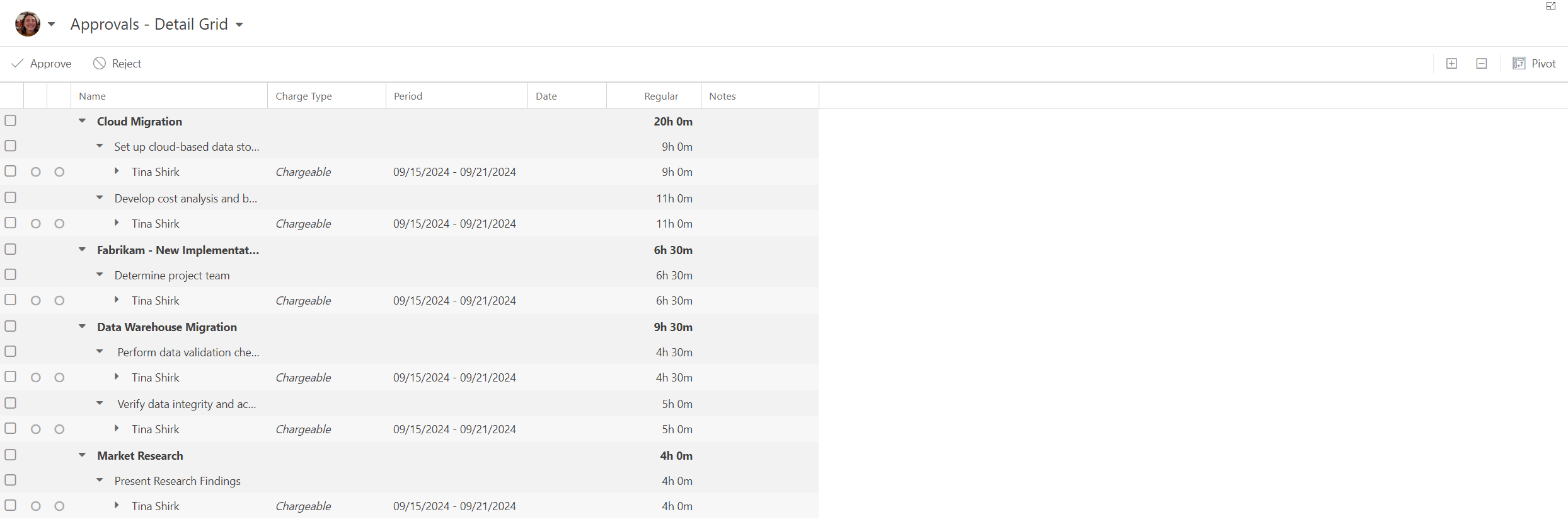Image resolution: width=1568 pixels, height=519 pixels.
Task: Click the Notes cell of Cloud Migration row
Action: tap(760, 121)
